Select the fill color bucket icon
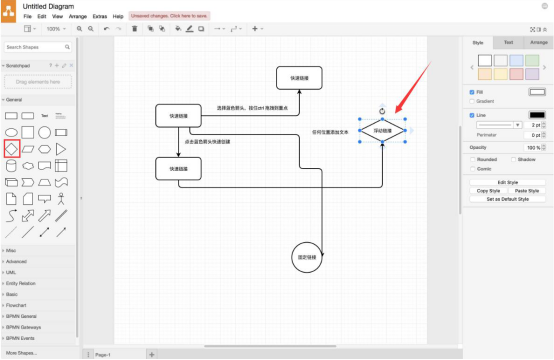Screen dimensions: 554x360 coord(178,29)
